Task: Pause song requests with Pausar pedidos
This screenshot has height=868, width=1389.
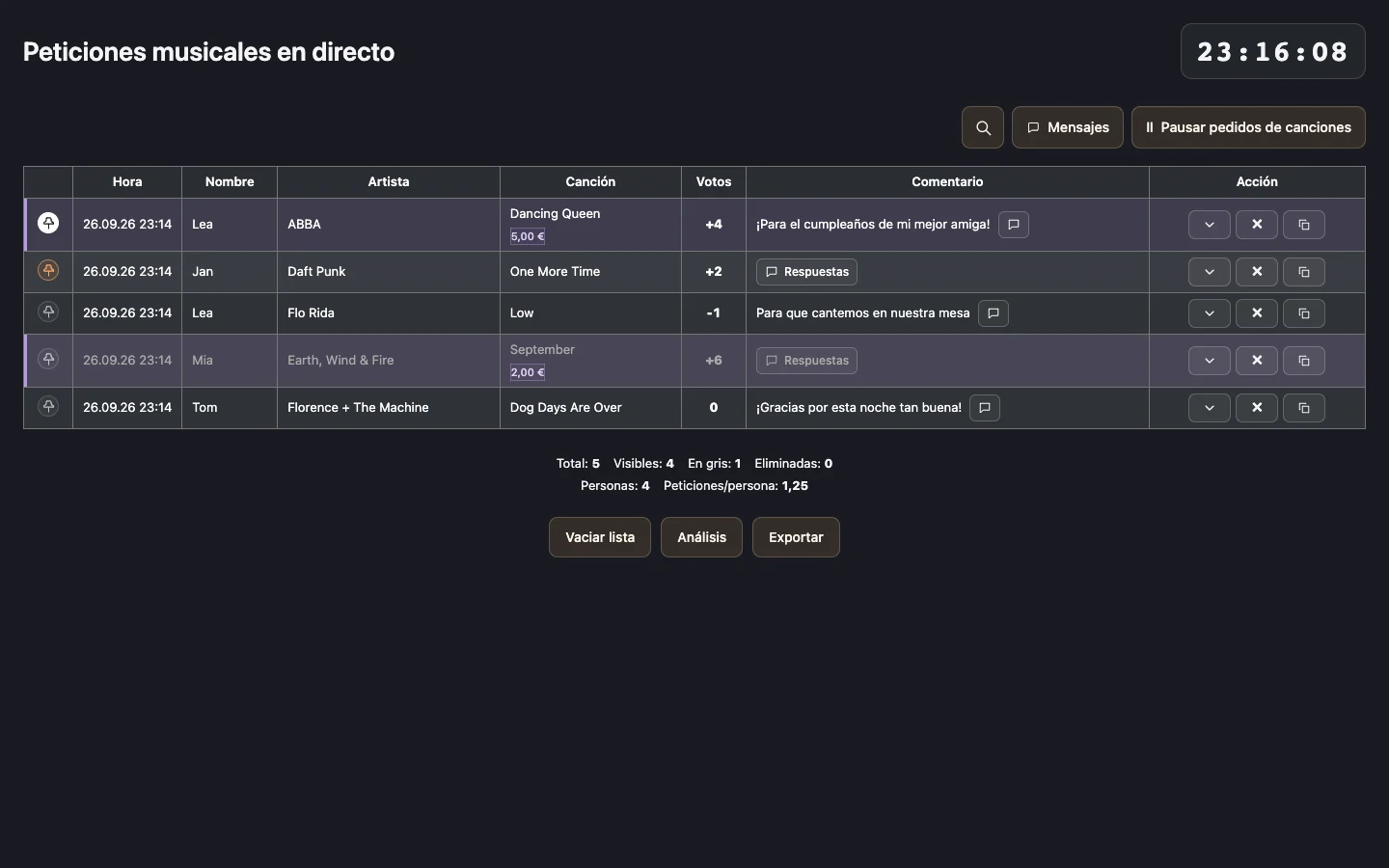Action: pyautogui.click(x=1248, y=127)
